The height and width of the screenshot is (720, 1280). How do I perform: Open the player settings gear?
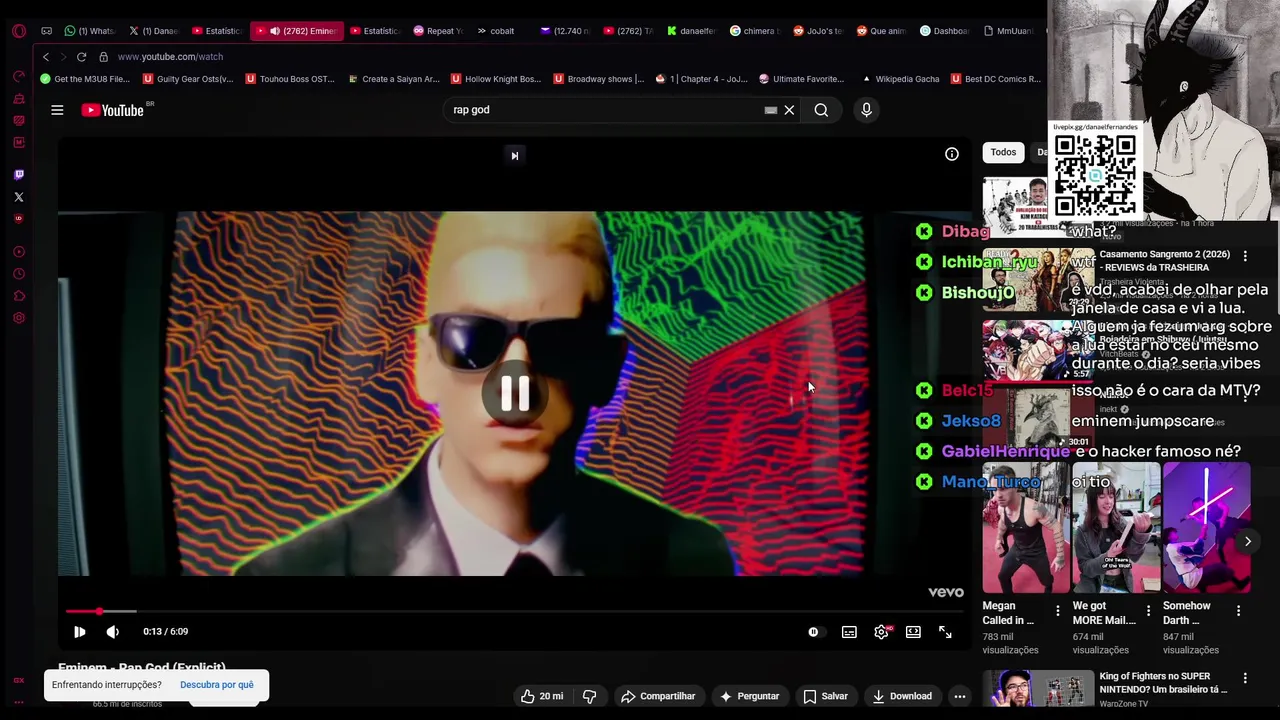881,632
